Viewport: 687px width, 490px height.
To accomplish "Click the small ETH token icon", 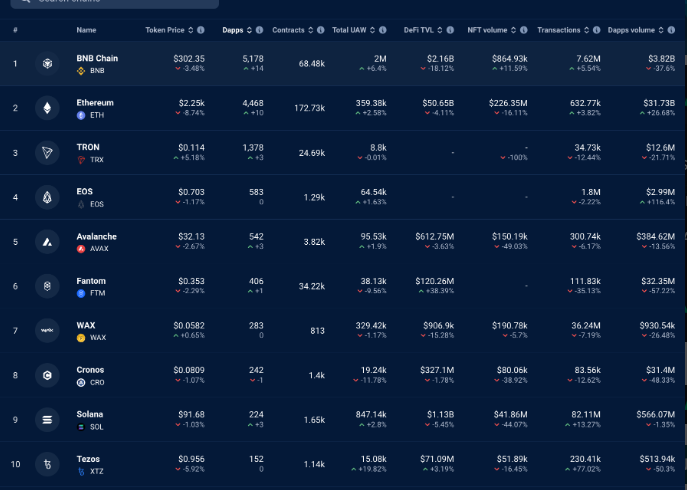I will (81, 115).
